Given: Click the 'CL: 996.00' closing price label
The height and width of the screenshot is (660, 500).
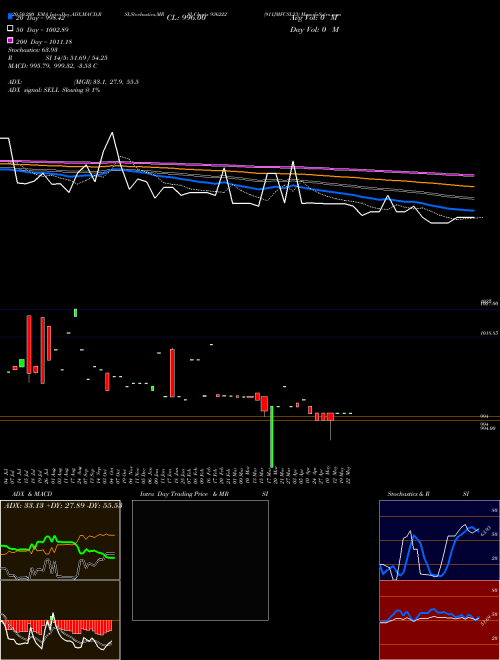Looking at the screenshot, I should coord(186,18).
